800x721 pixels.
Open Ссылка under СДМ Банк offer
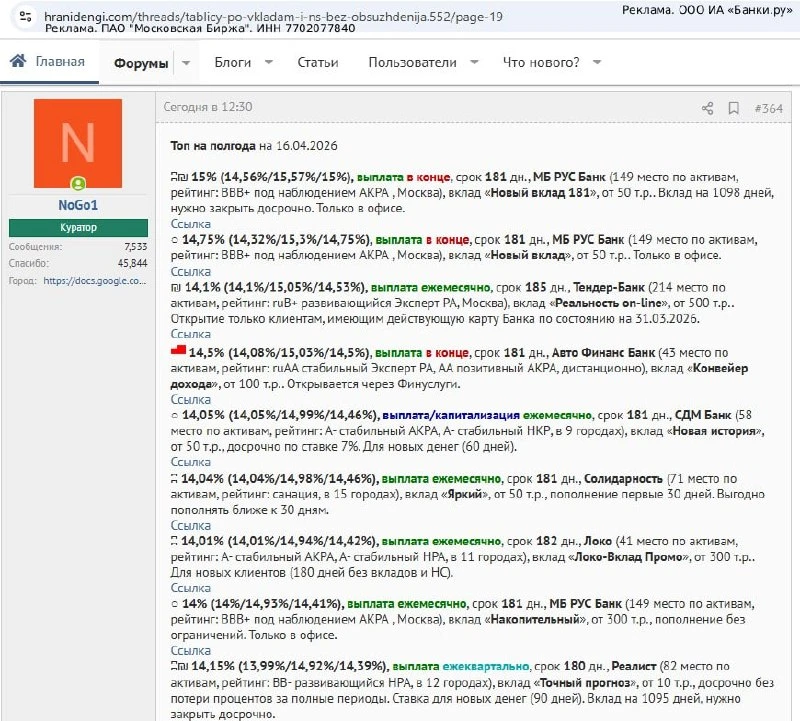[x=190, y=462]
